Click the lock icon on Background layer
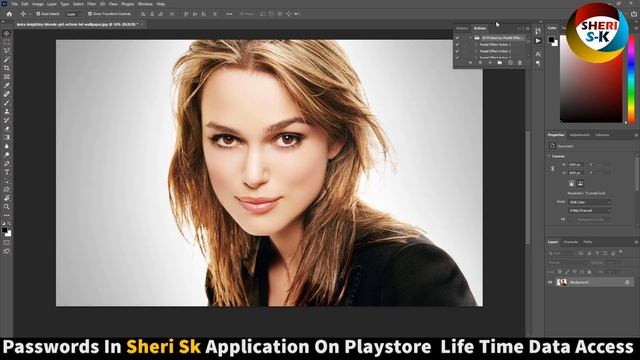Image resolution: width=640 pixels, height=360 pixels. coord(627,282)
